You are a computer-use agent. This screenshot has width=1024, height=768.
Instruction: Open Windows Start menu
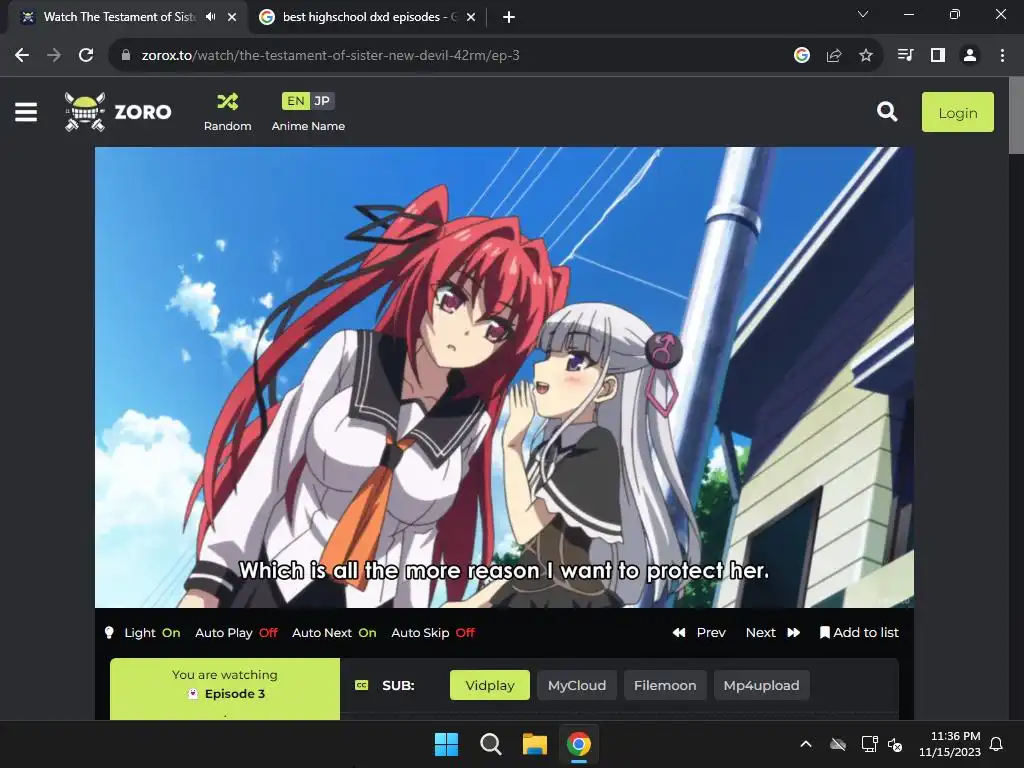click(447, 744)
